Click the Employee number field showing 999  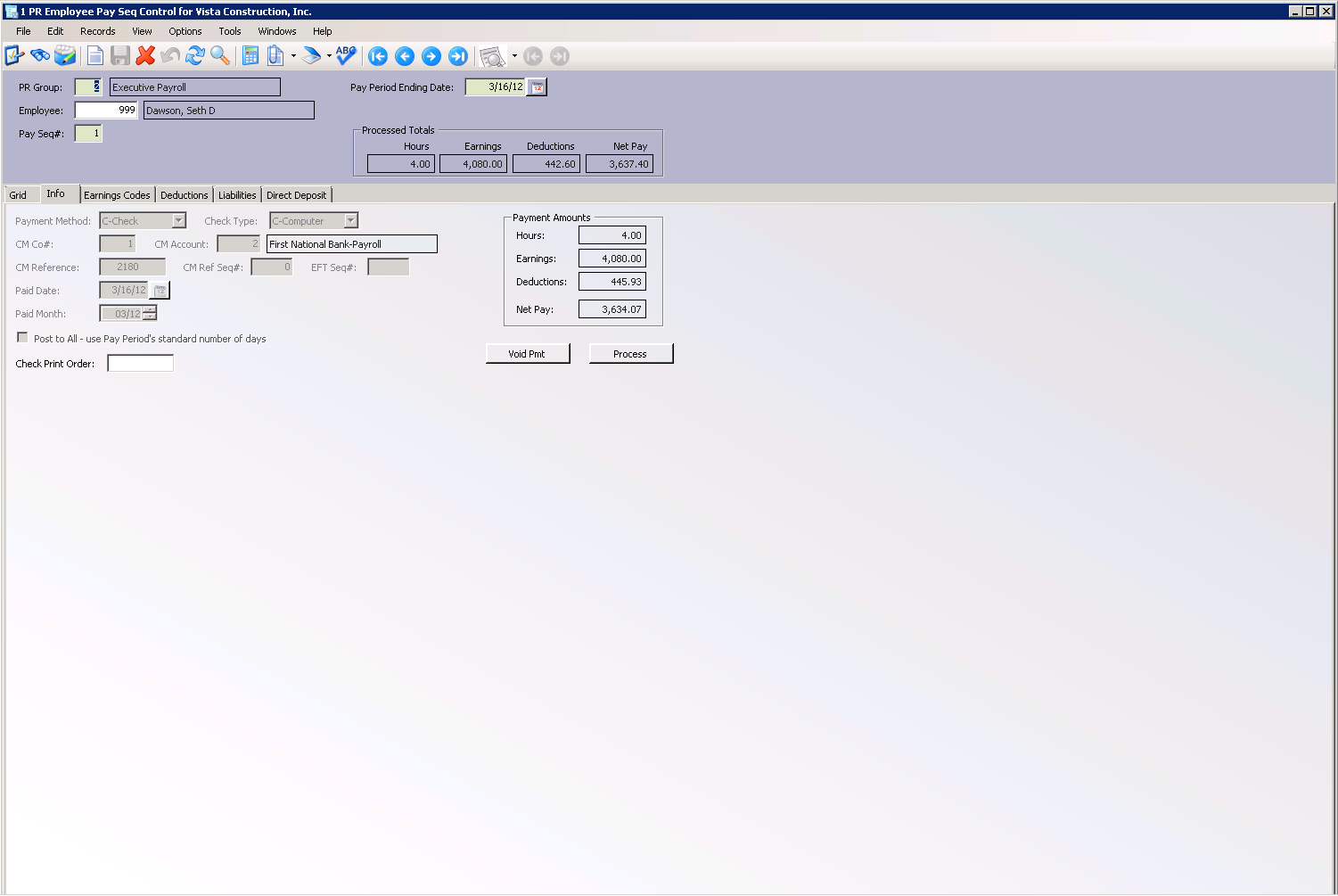pos(106,111)
